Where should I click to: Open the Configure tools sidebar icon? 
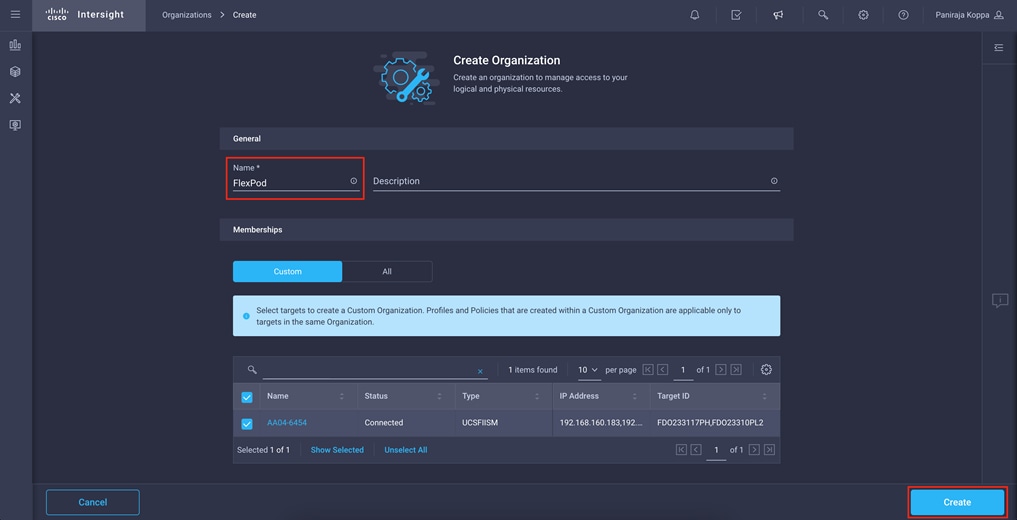point(16,98)
